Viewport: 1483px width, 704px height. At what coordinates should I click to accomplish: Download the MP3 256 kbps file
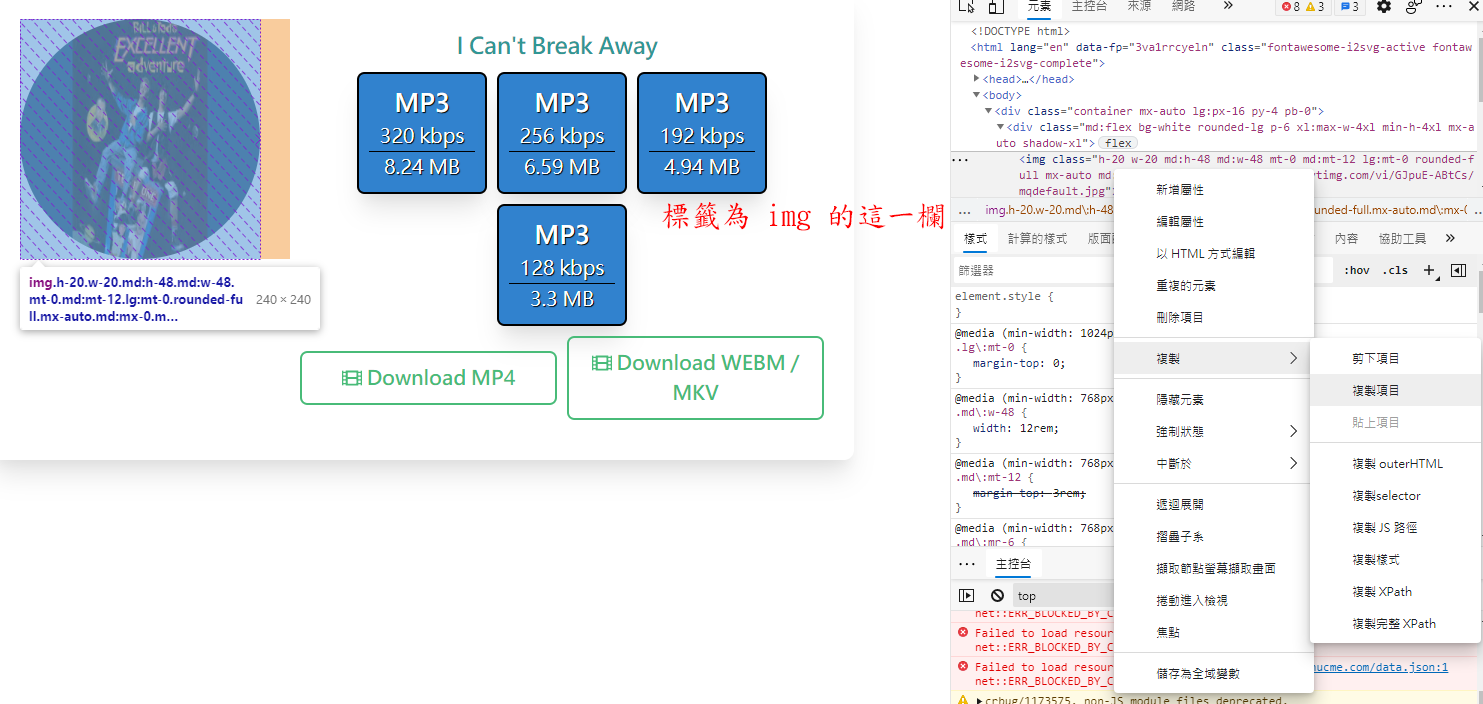click(x=562, y=133)
